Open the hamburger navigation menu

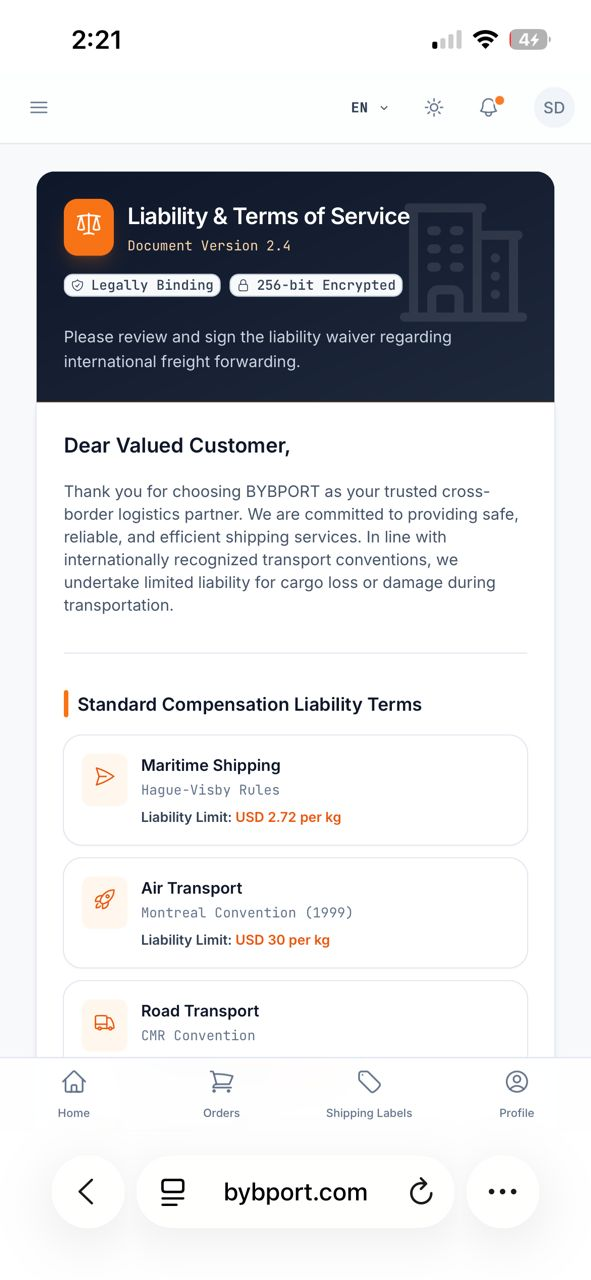[x=39, y=108]
